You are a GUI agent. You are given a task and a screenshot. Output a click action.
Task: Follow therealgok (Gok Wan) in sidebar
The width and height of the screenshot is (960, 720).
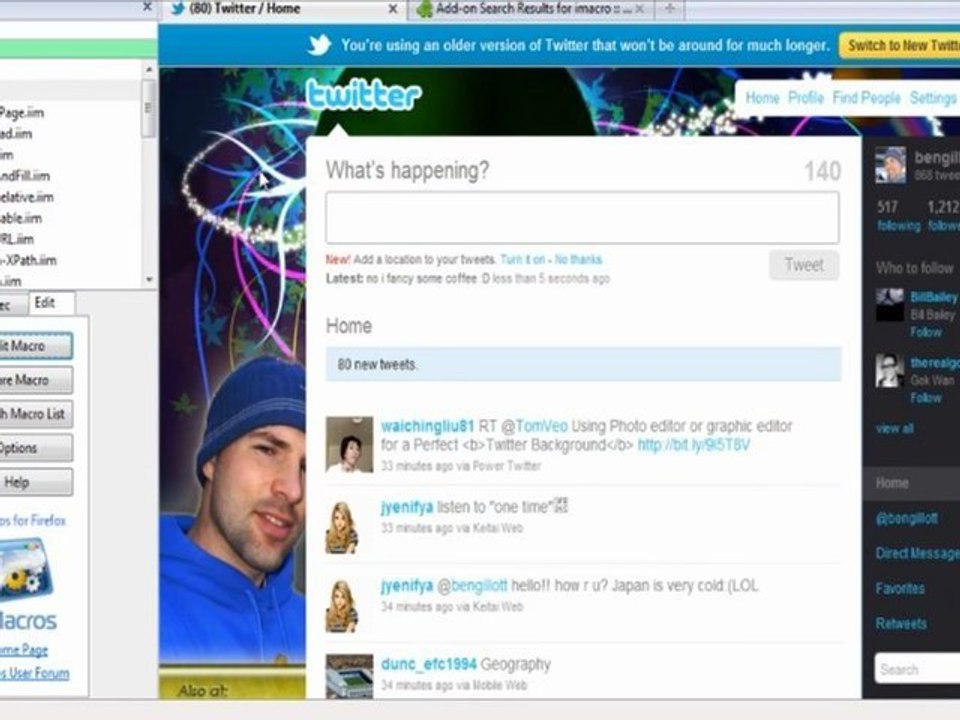[926, 399]
